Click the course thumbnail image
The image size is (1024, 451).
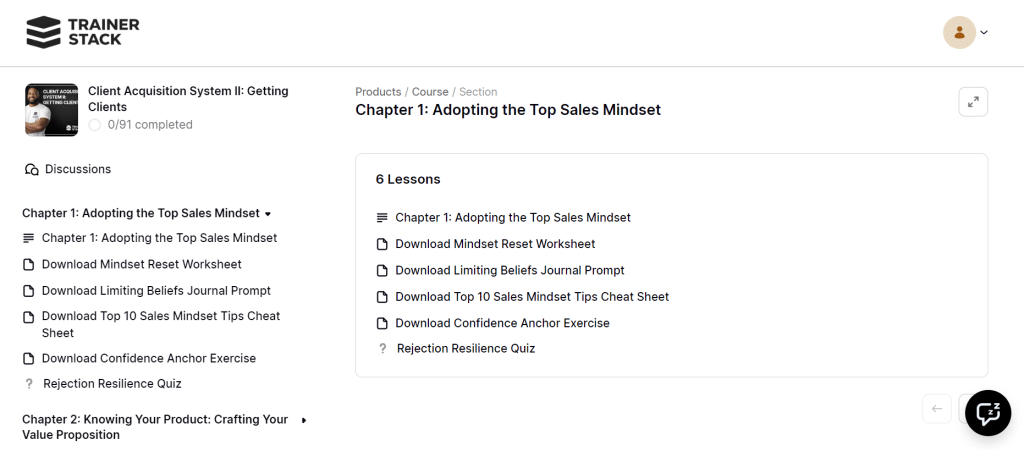[x=52, y=109]
